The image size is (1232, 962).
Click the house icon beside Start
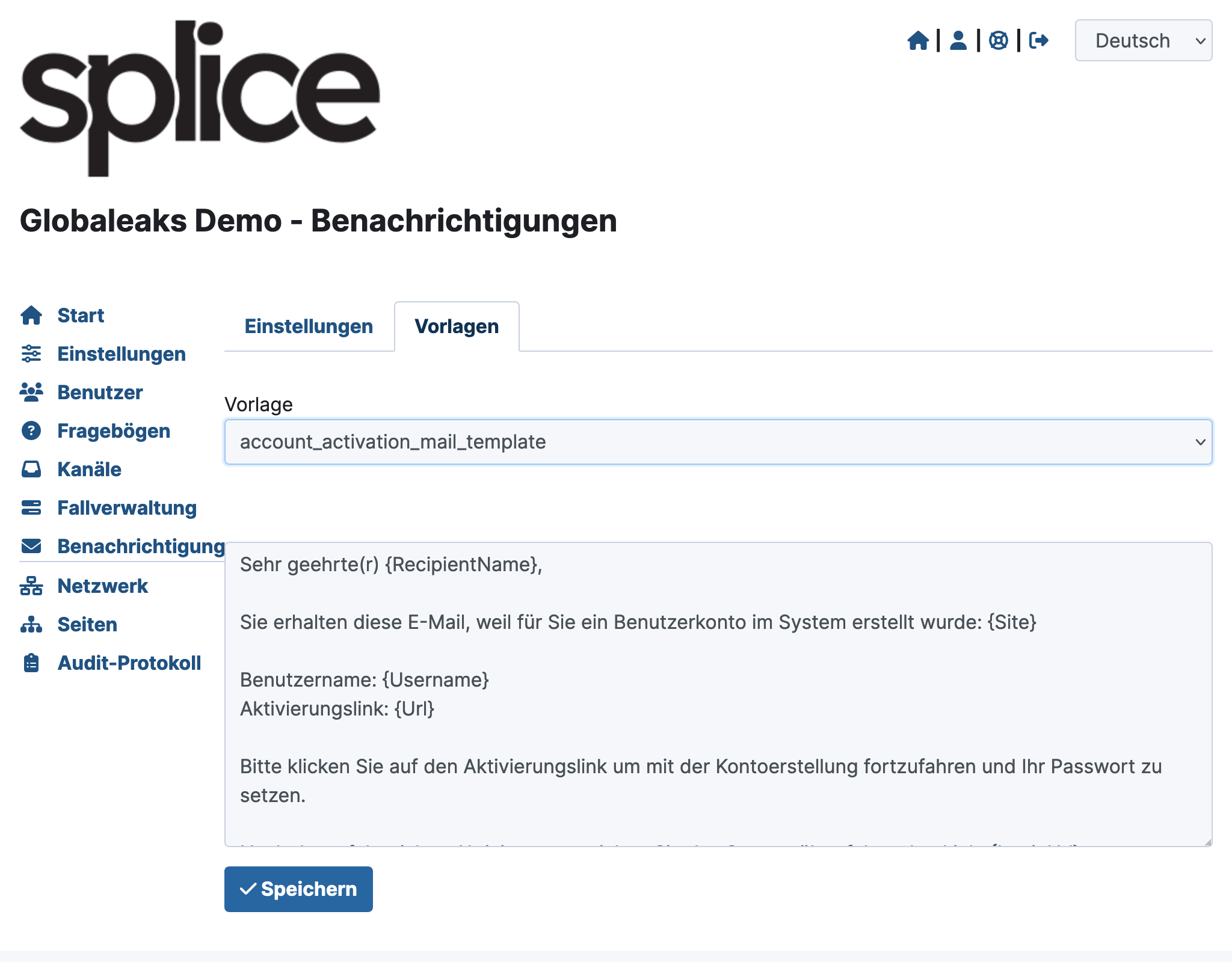tap(31, 315)
